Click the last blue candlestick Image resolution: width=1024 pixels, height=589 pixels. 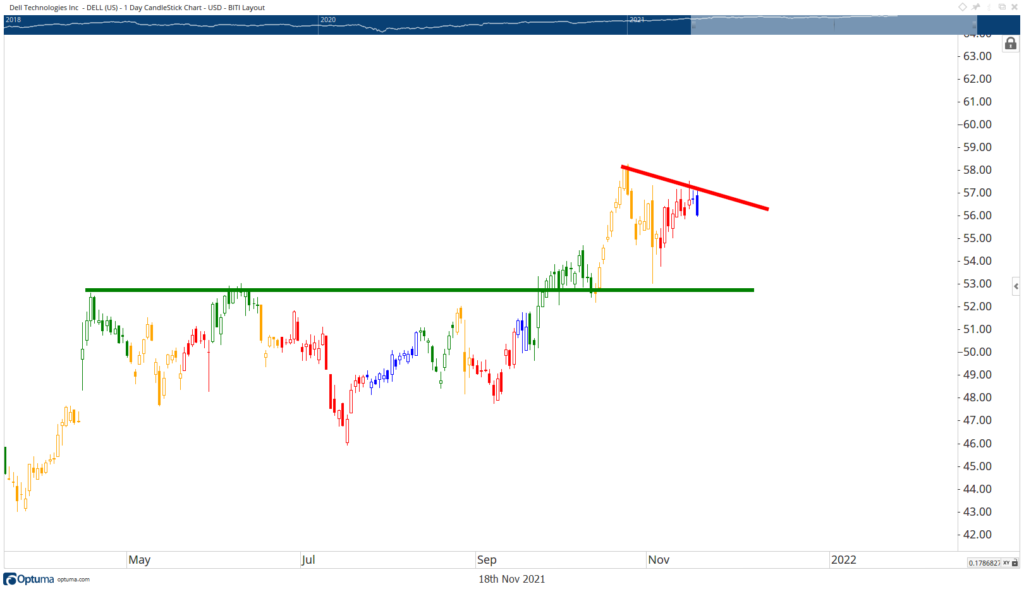[697, 204]
